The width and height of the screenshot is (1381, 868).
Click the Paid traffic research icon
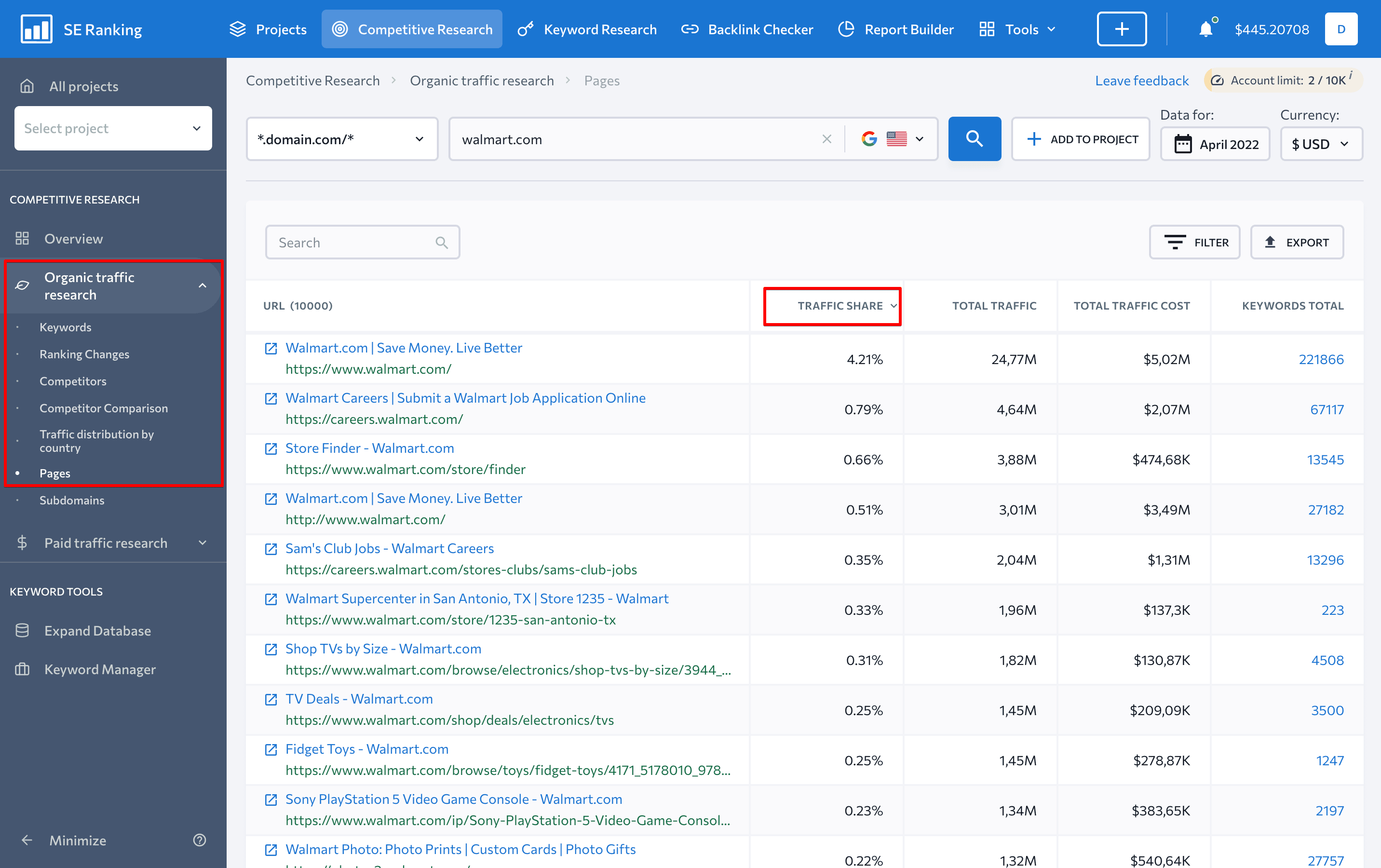coord(23,543)
